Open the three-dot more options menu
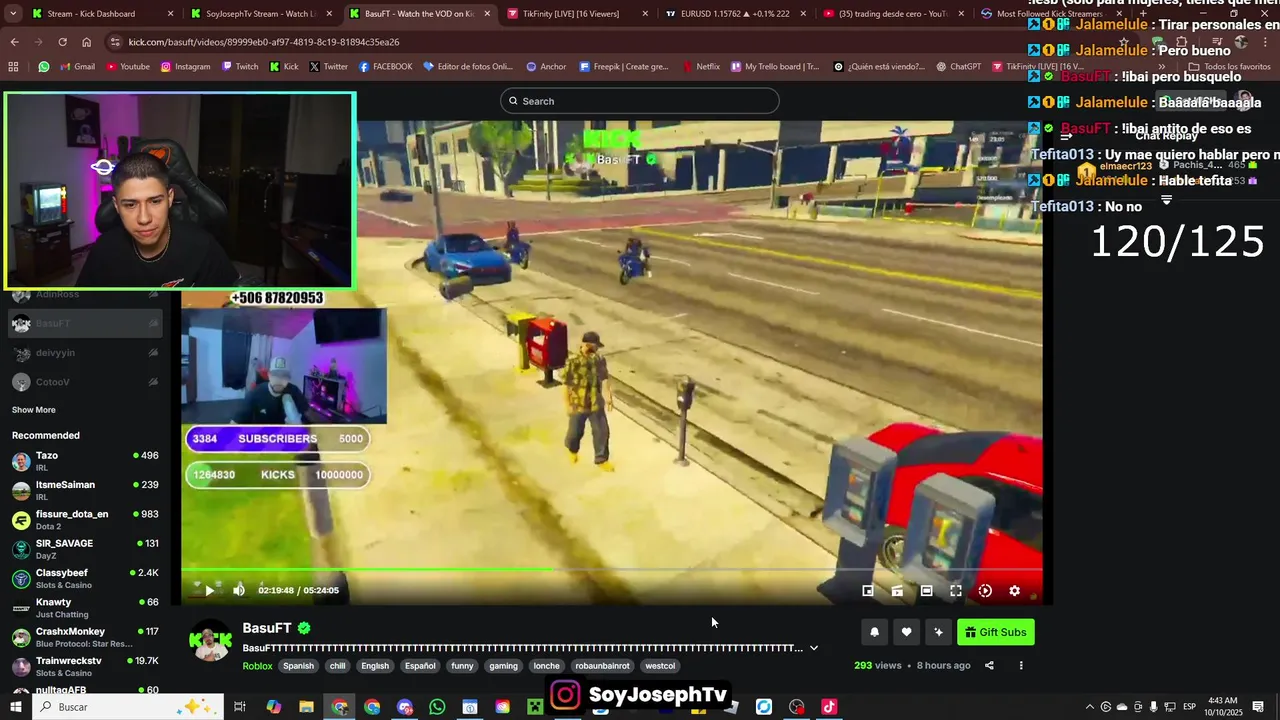 [1021, 666]
